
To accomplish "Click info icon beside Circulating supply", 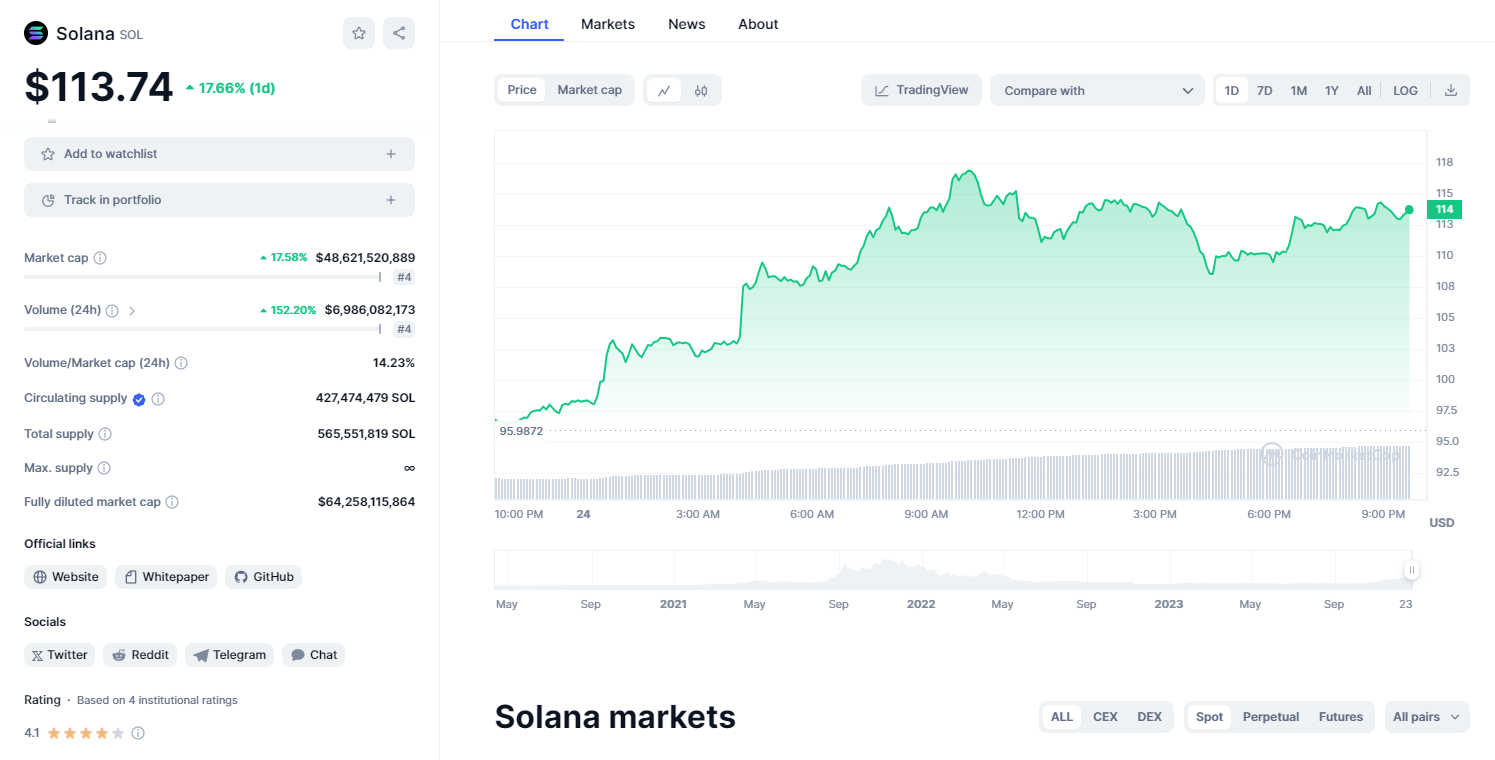I will [158, 399].
